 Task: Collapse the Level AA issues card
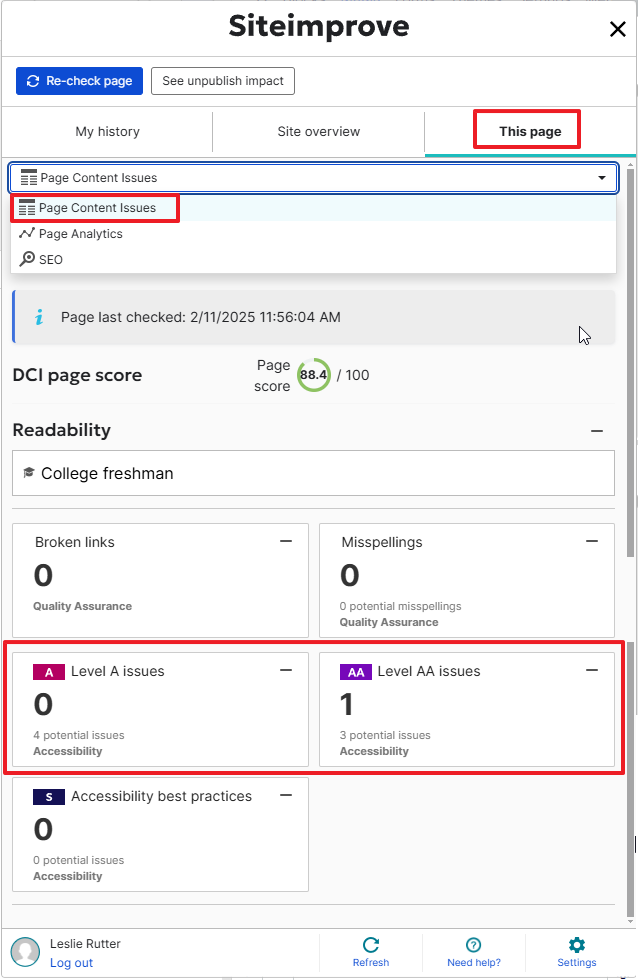click(592, 670)
